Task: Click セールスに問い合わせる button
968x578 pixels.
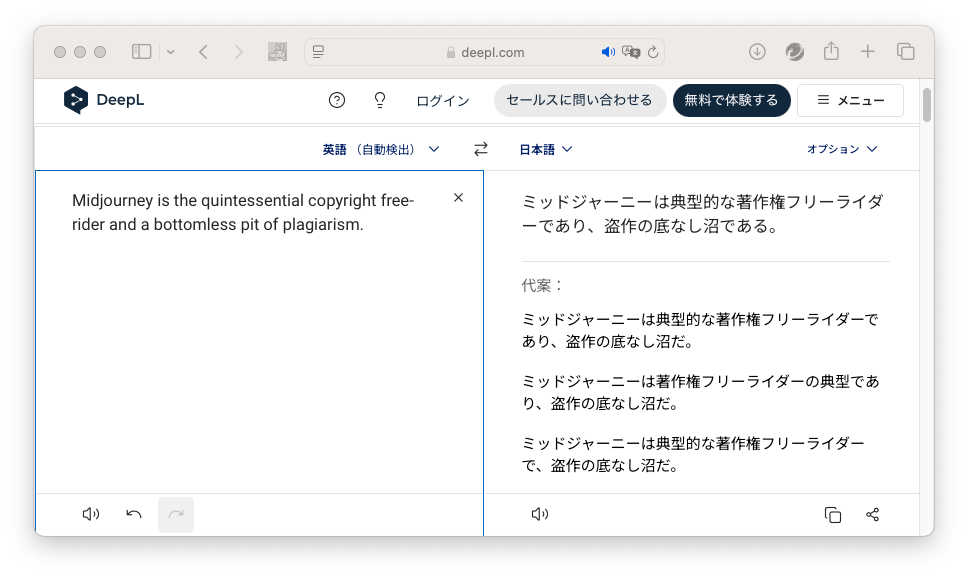Action: (x=579, y=100)
